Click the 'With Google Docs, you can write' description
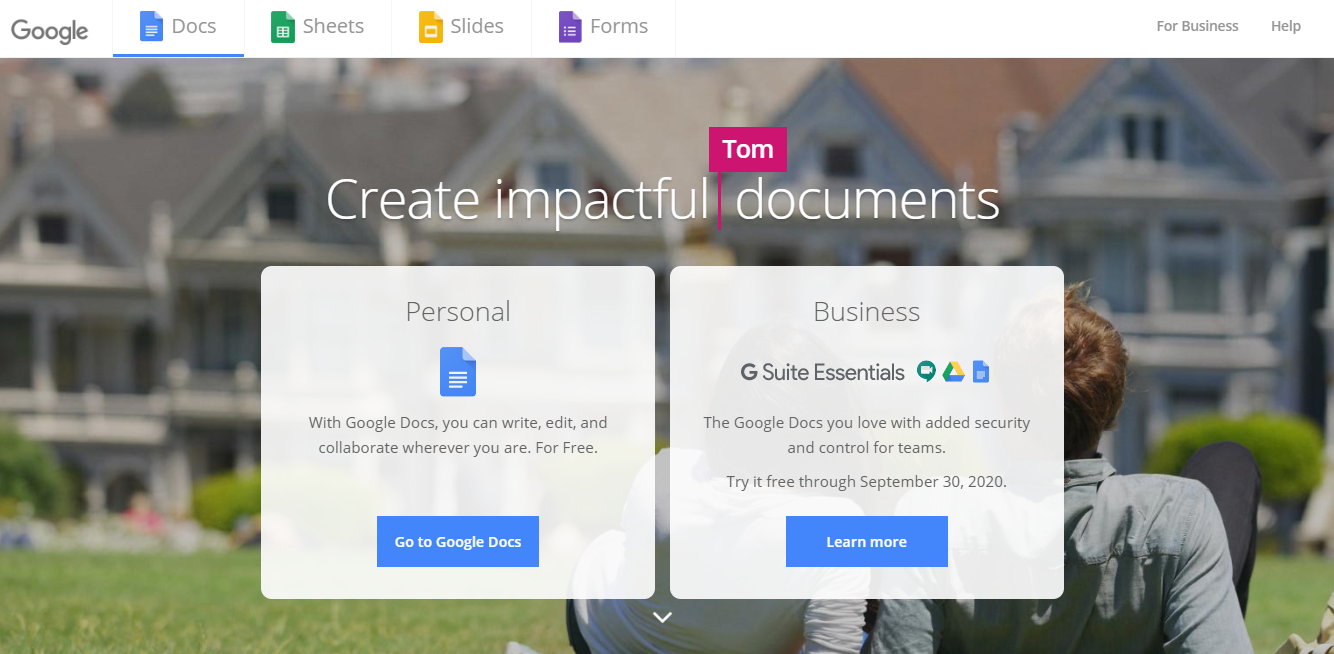This screenshot has height=654, width=1334. point(458,435)
